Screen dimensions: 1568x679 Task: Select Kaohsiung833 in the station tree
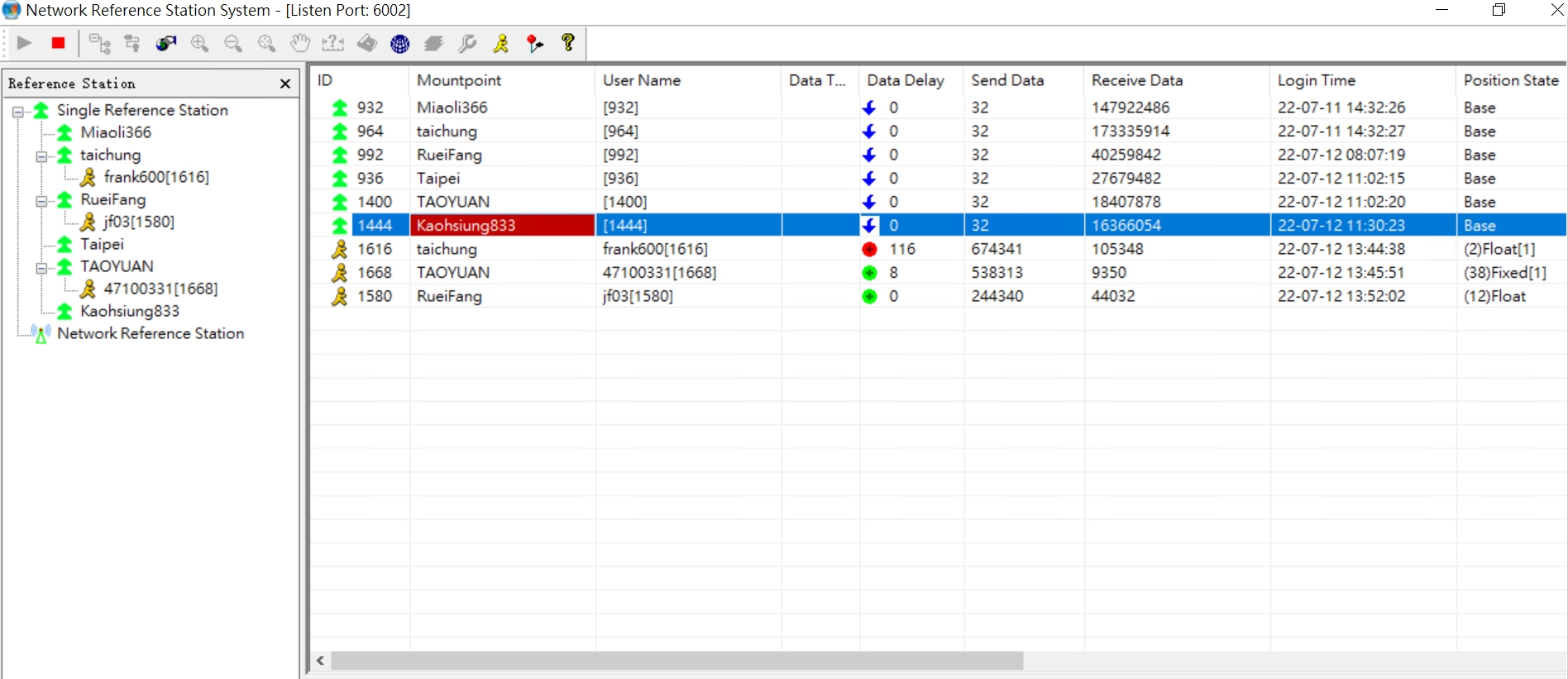(130, 311)
